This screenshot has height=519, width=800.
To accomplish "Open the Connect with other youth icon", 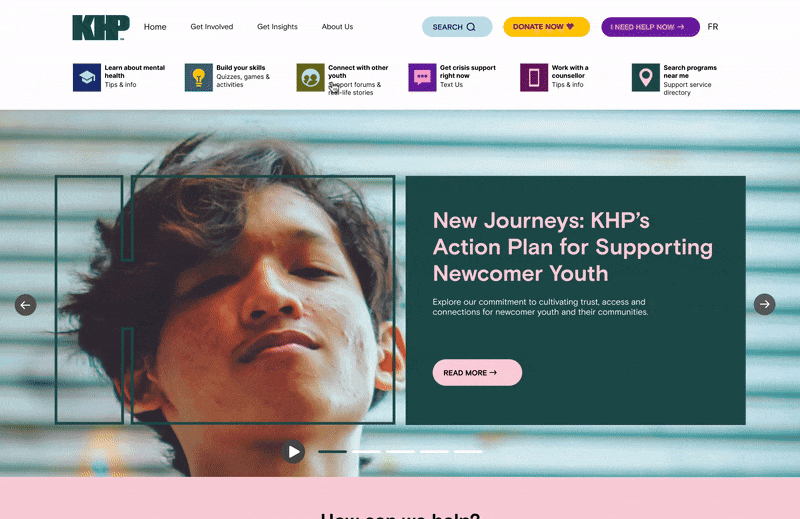I will [x=310, y=78].
